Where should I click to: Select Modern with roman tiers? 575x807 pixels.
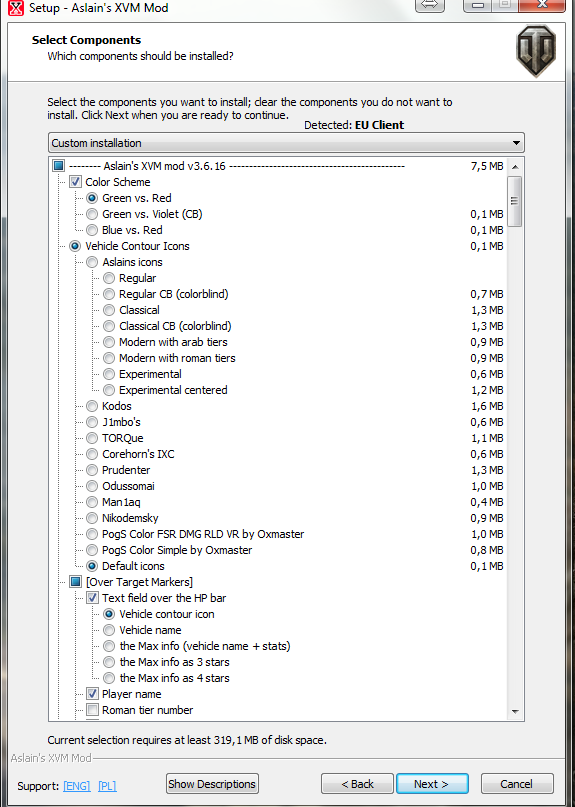[109, 358]
